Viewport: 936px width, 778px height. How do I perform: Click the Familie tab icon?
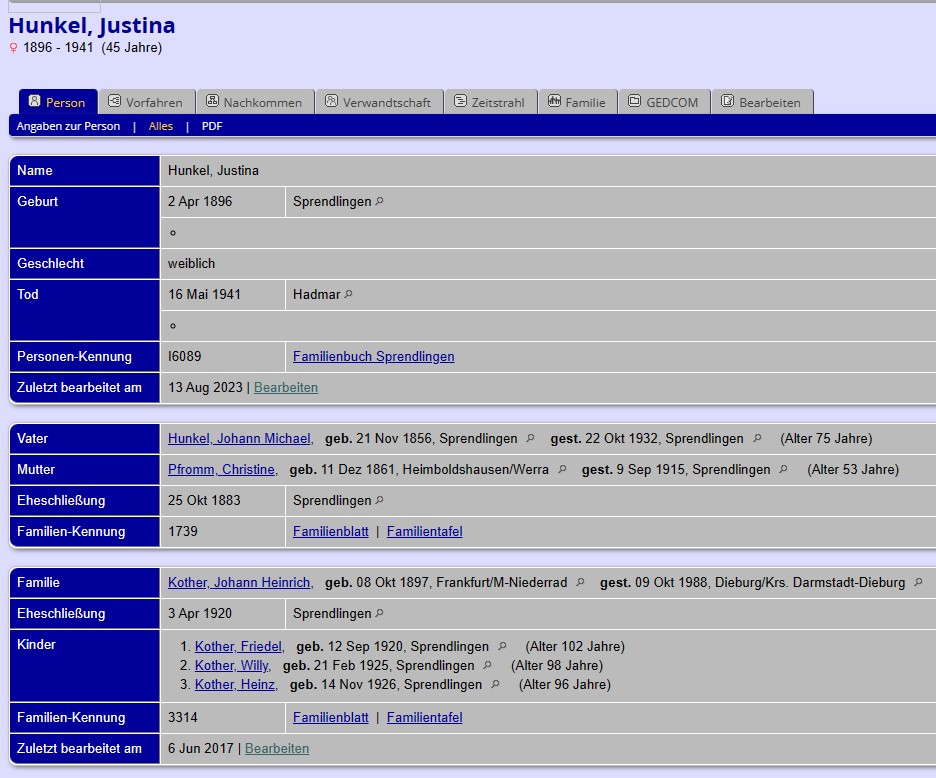(554, 101)
